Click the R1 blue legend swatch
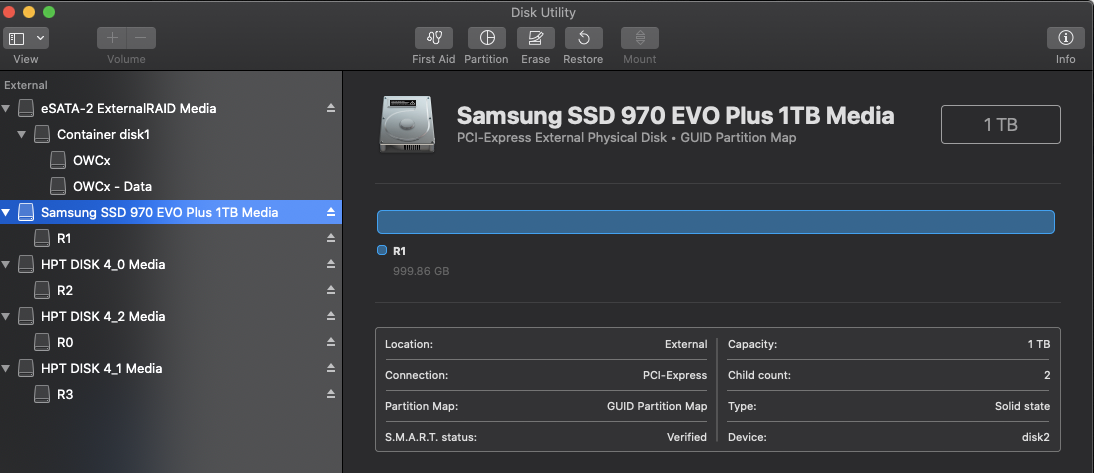 click(x=382, y=250)
